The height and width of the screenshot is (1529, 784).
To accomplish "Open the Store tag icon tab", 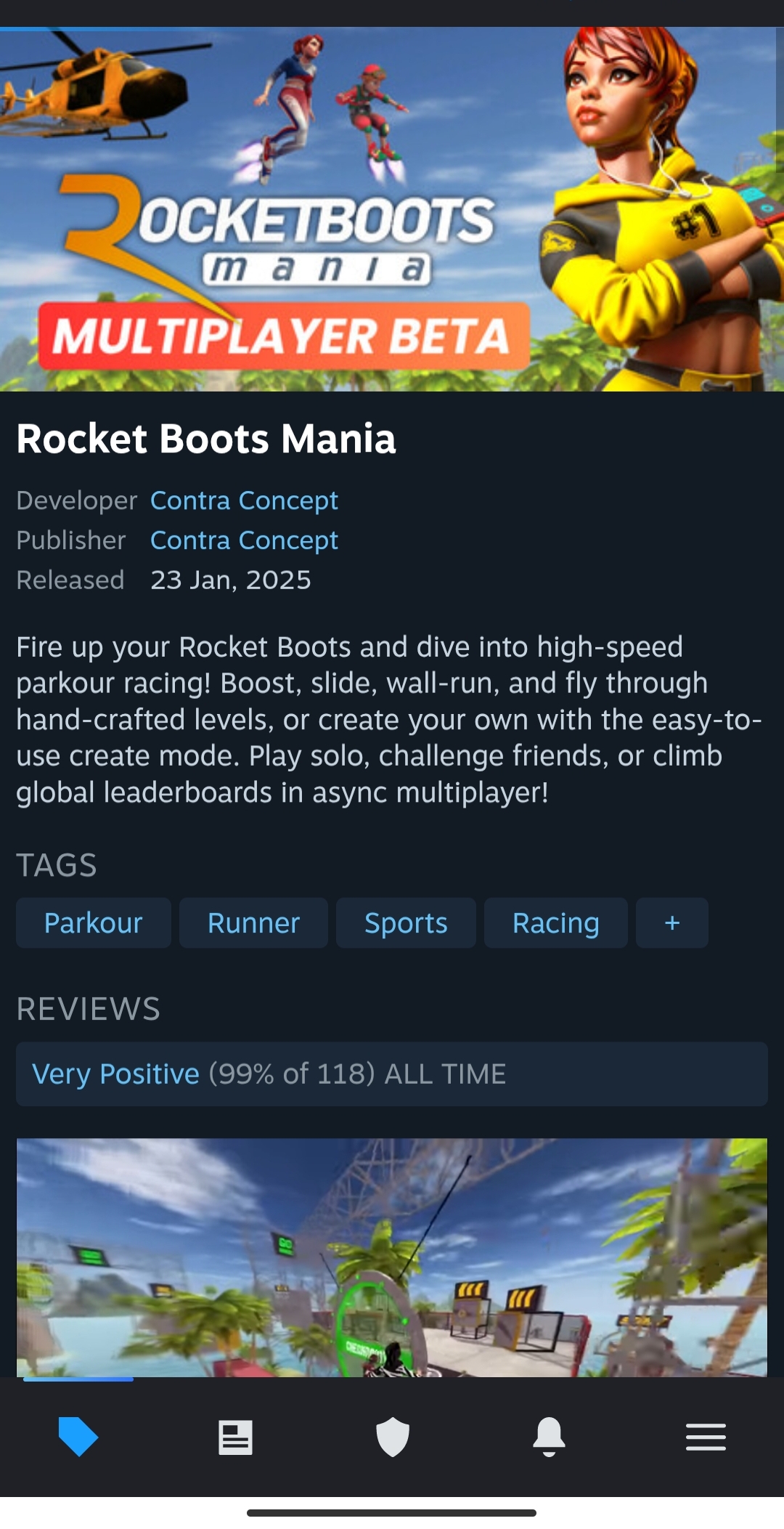I will click(78, 1436).
